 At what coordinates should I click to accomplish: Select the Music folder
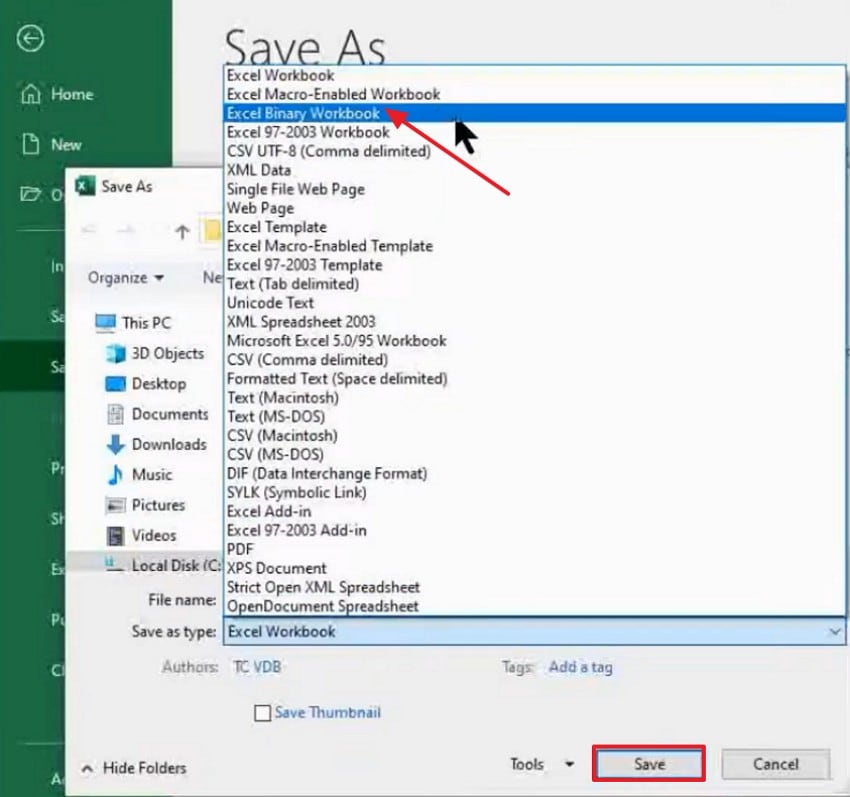(140, 475)
